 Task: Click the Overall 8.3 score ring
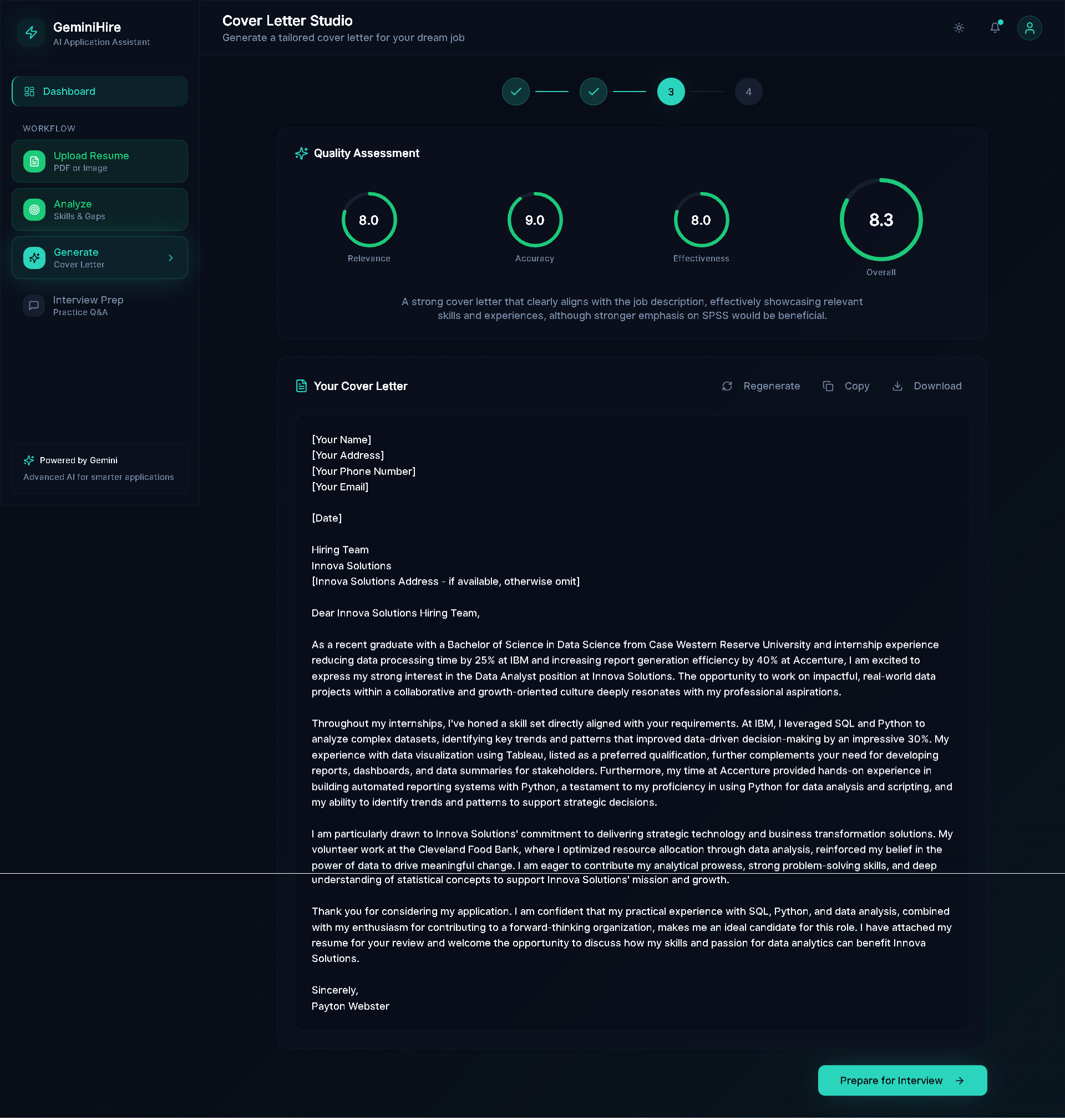click(881, 220)
